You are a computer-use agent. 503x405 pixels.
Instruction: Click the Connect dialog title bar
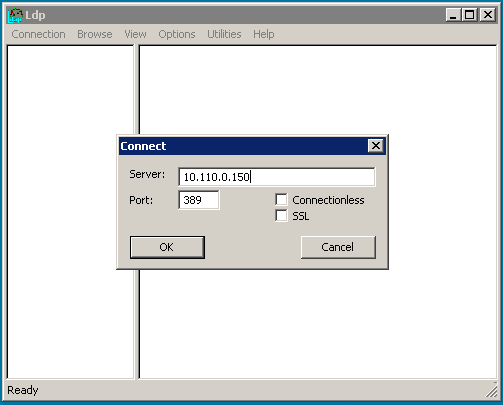click(x=243, y=146)
